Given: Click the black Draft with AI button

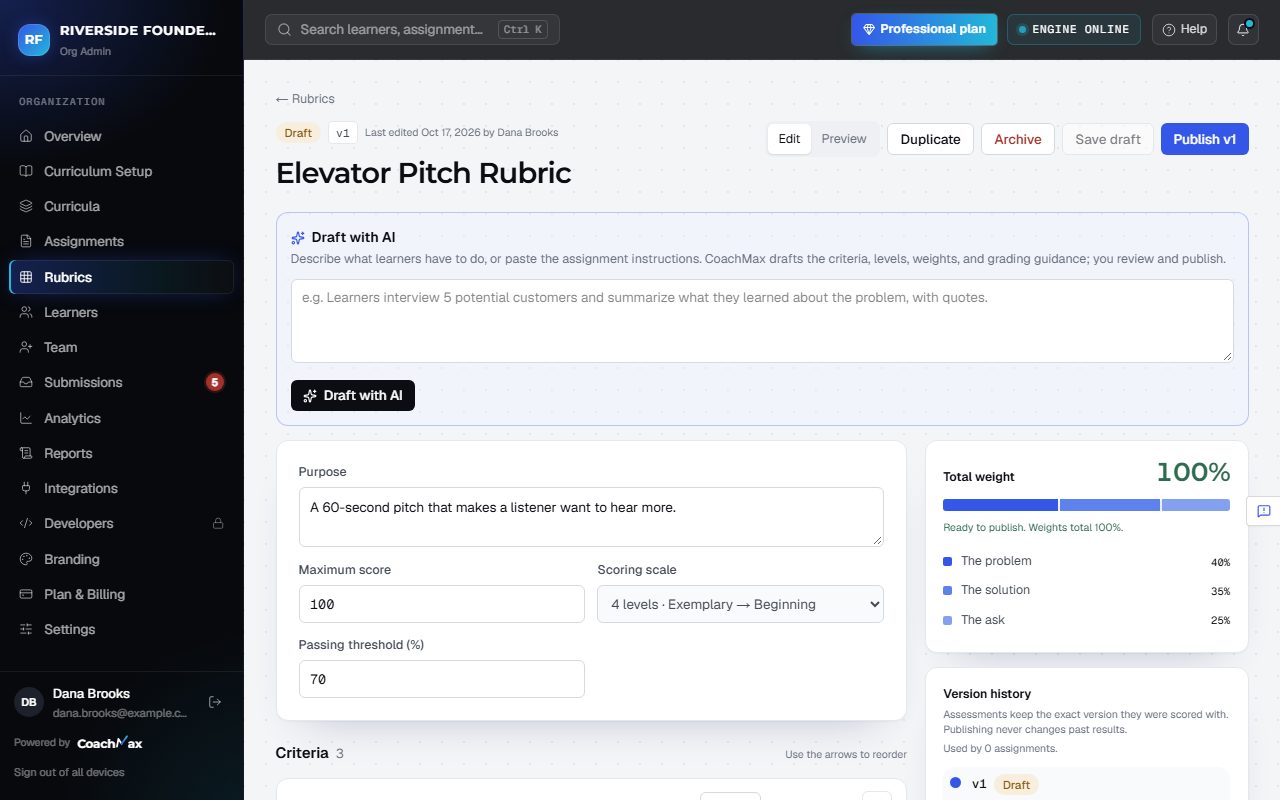Looking at the screenshot, I should click(x=353, y=395).
